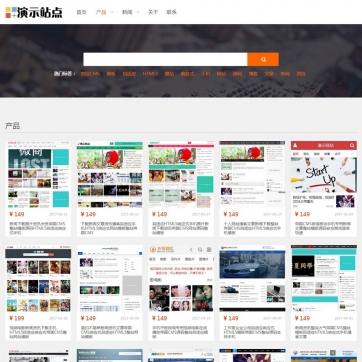Viewport: 362px width, 362px height.
Task: Select the 模板 hot tag
Action: tap(111, 74)
